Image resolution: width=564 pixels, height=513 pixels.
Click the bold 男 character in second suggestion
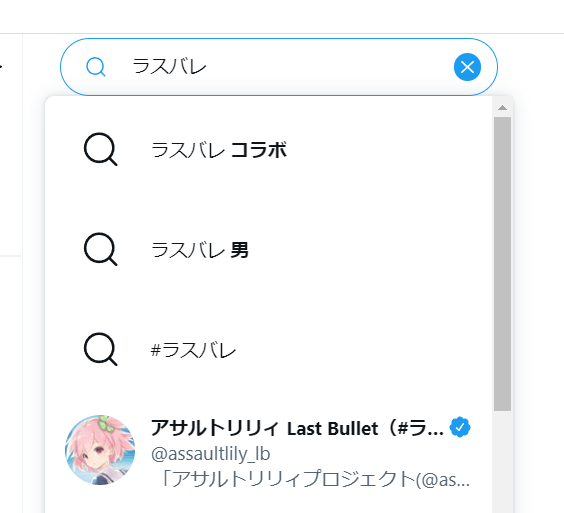[239, 250]
